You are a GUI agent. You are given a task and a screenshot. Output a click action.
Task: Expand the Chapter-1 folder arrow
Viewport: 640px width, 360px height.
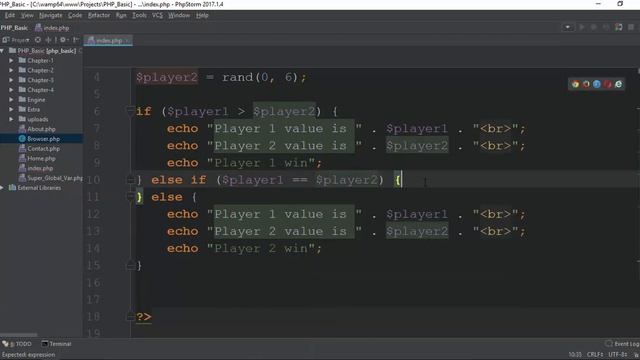pos(11,60)
